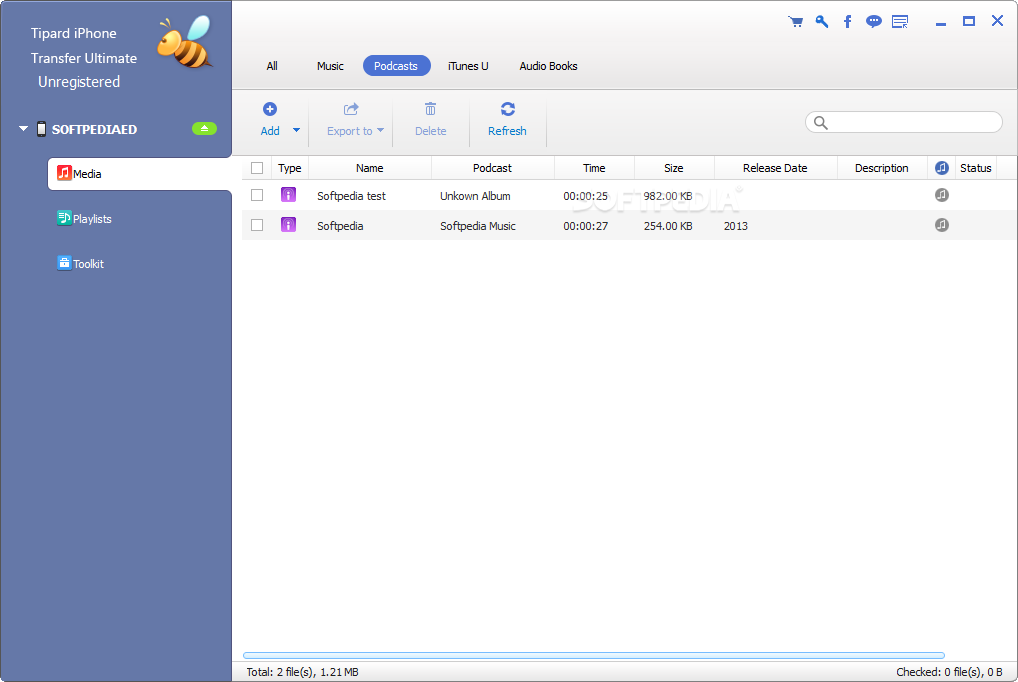
Task: Check the Softpedia Music row checkbox
Action: coord(257,225)
